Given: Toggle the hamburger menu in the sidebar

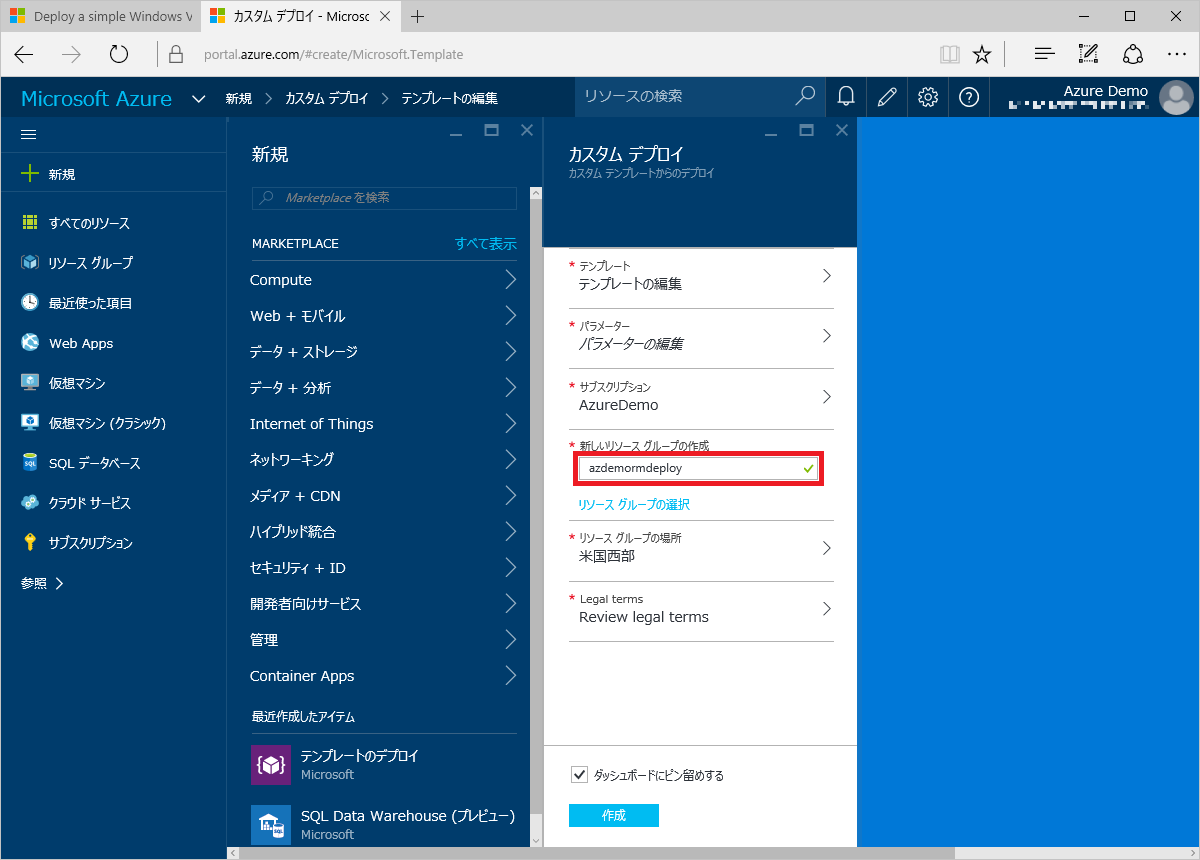Looking at the screenshot, I should tap(29, 134).
